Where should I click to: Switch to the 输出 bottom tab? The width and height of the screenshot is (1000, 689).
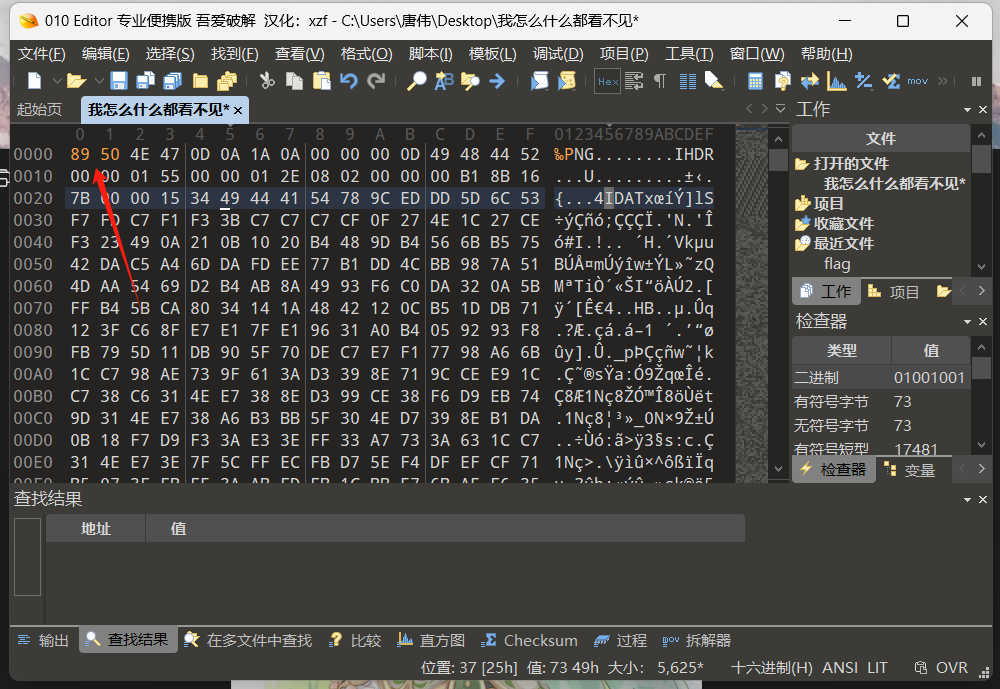tap(43, 640)
